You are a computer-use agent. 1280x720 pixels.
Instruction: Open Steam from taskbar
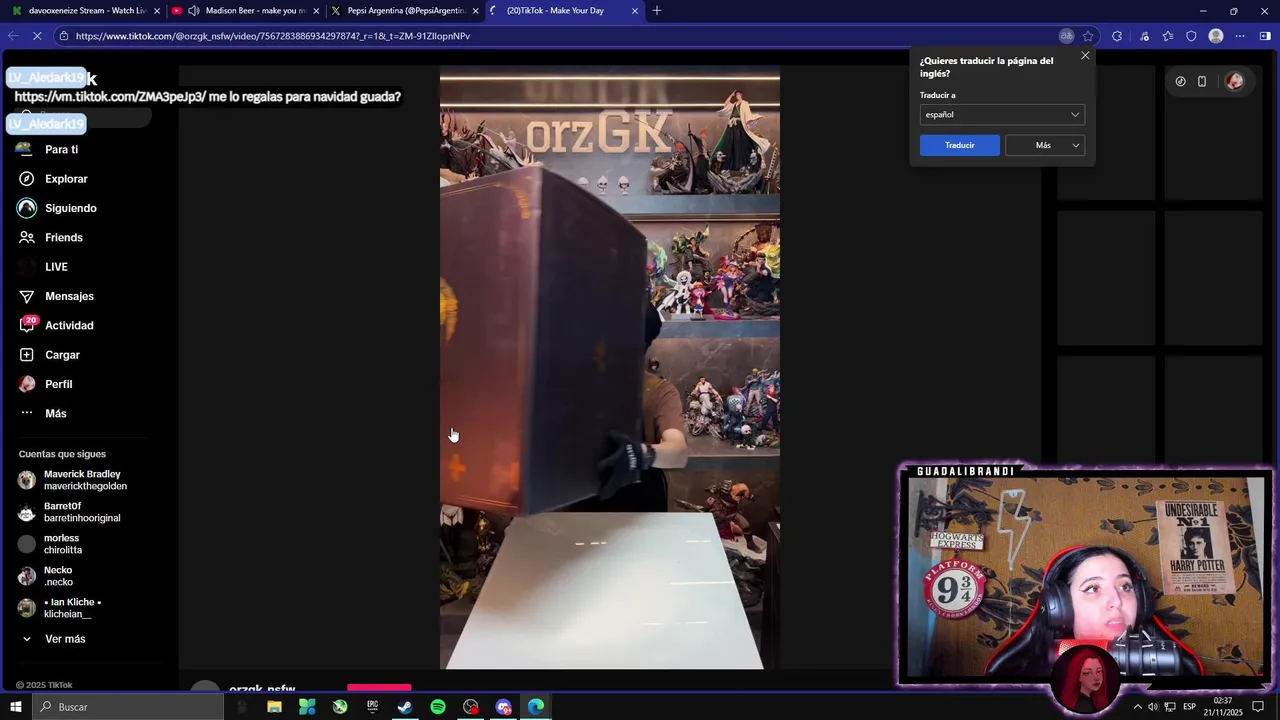[405, 707]
